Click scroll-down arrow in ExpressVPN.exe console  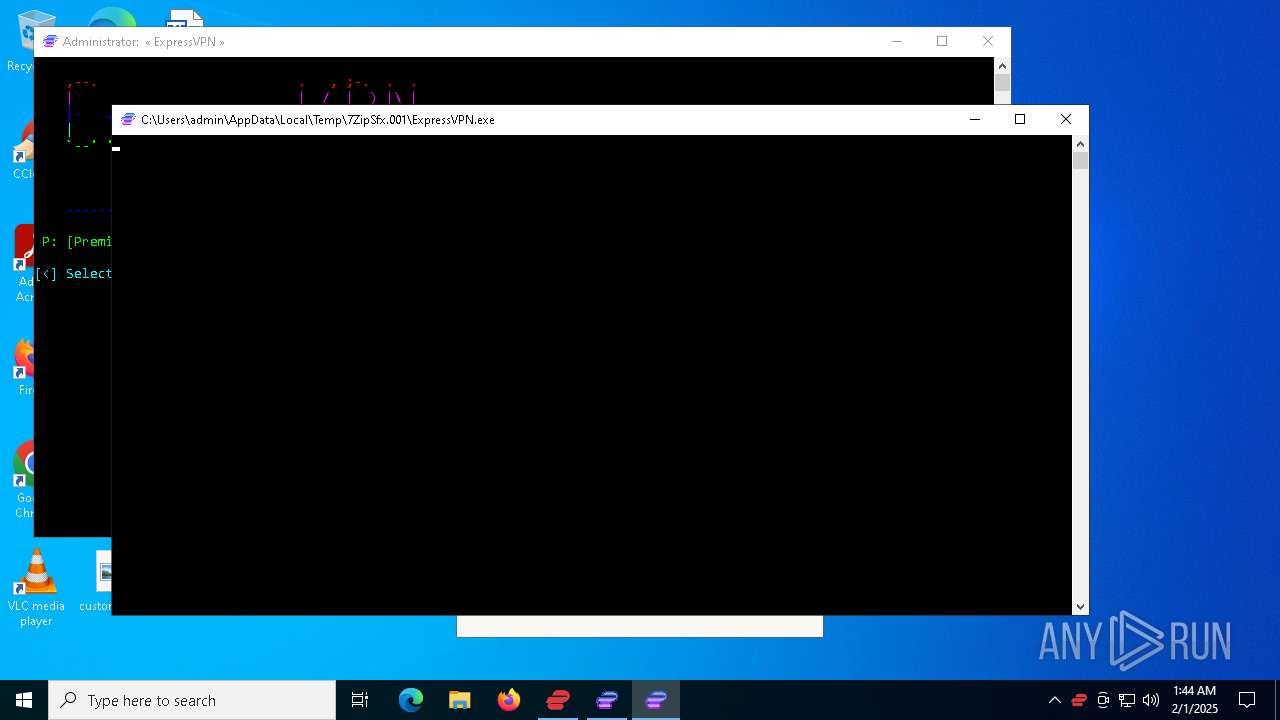click(x=1080, y=607)
